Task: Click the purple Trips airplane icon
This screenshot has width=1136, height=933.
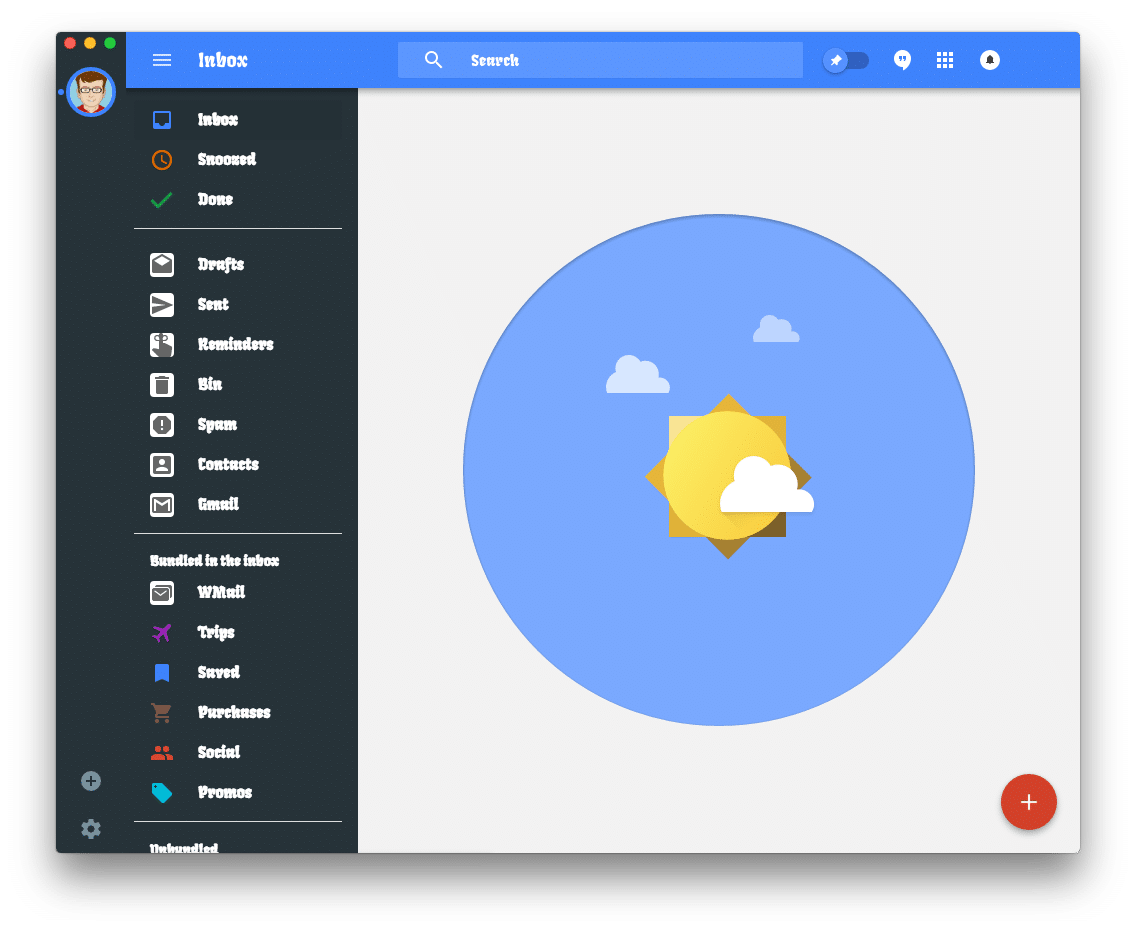Action: coord(162,633)
